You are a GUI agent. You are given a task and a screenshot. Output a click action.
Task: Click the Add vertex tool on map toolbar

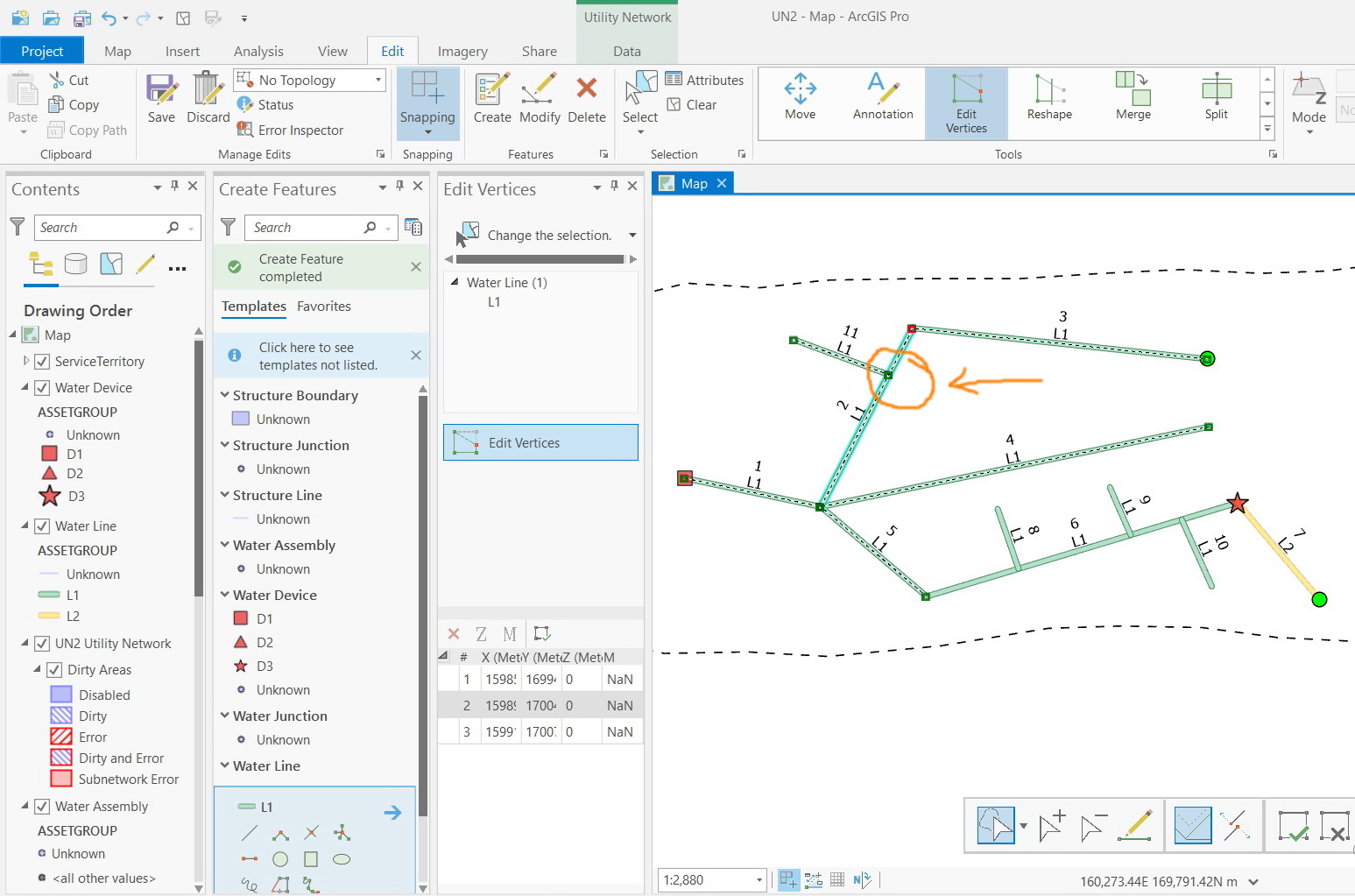coord(1051,826)
